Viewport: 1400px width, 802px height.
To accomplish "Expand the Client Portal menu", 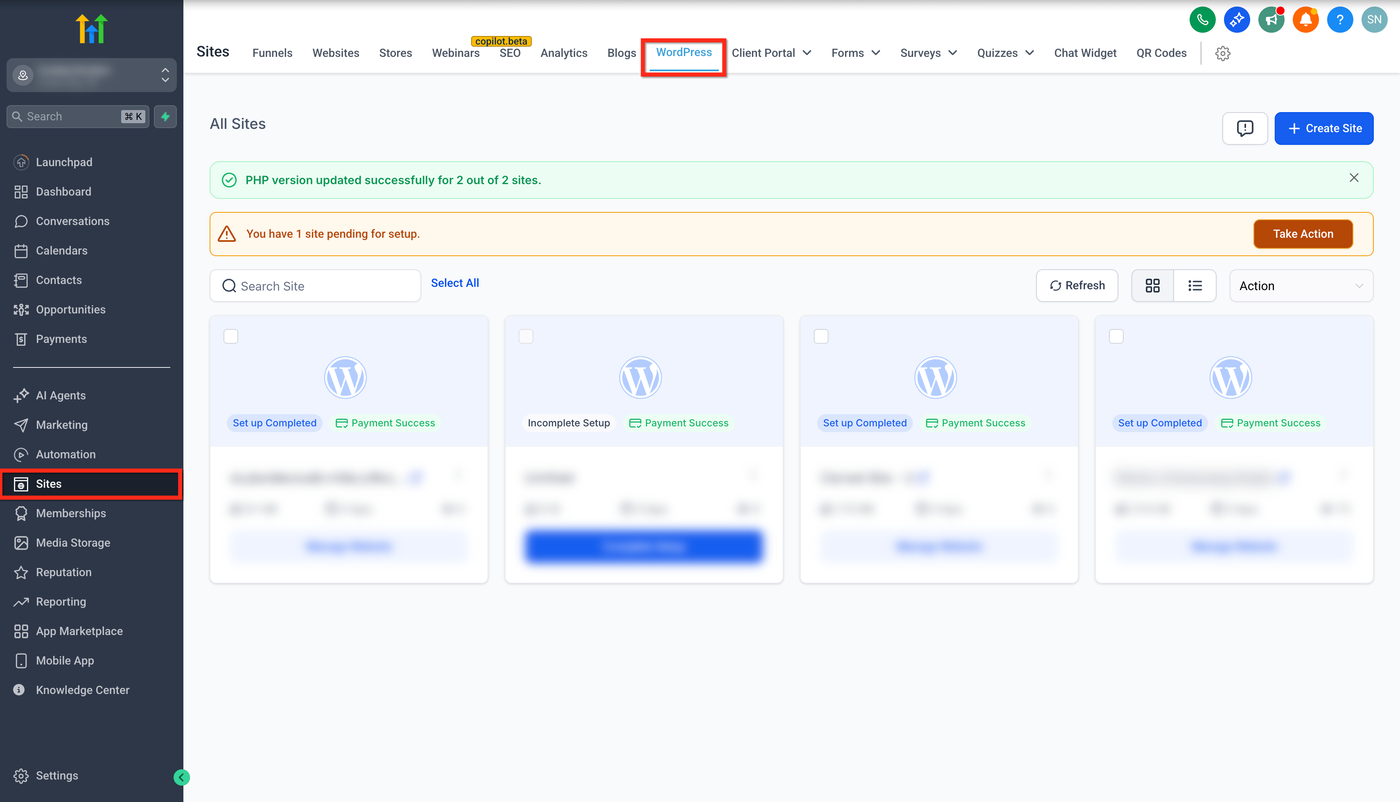I will [771, 53].
